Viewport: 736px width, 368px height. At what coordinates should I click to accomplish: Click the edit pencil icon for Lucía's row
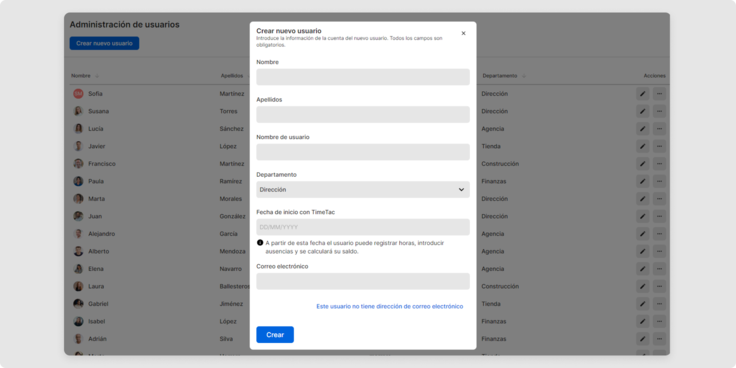tap(643, 129)
